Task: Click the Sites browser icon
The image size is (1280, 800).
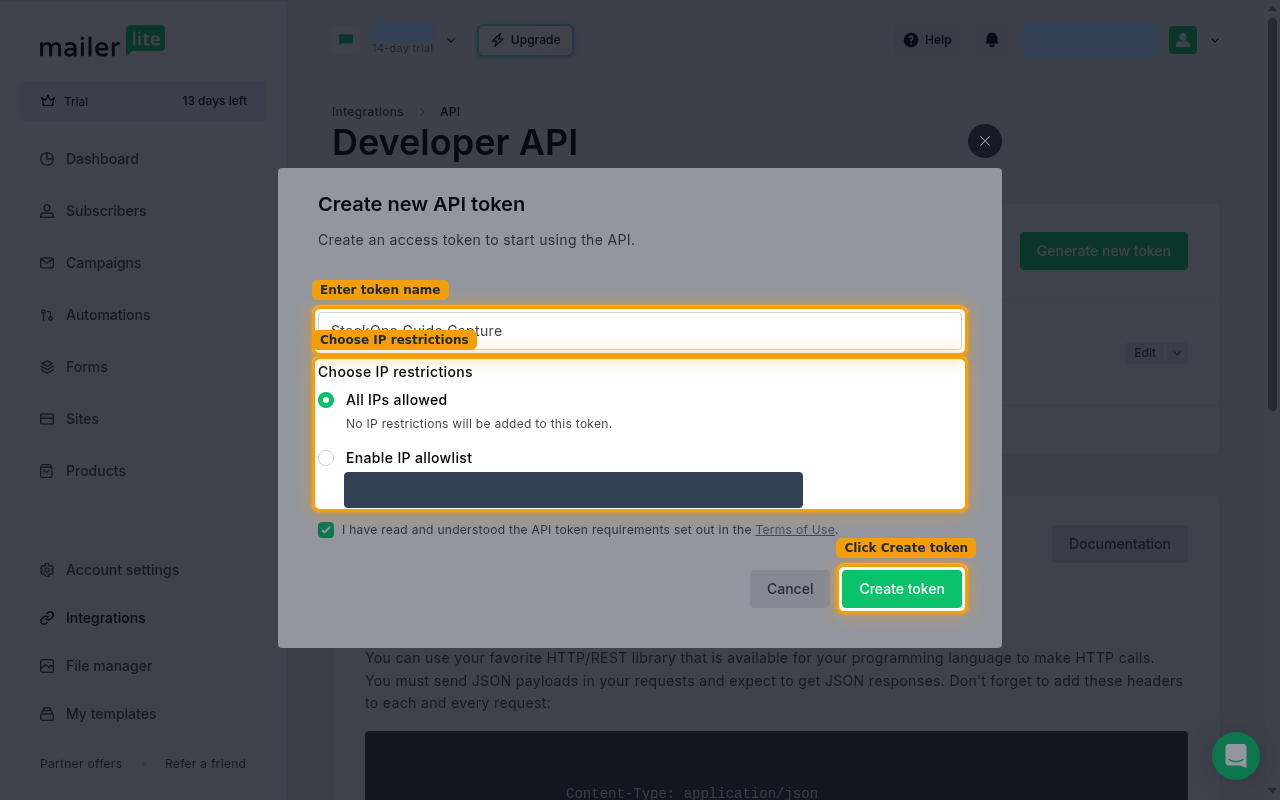Action: (x=47, y=419)
